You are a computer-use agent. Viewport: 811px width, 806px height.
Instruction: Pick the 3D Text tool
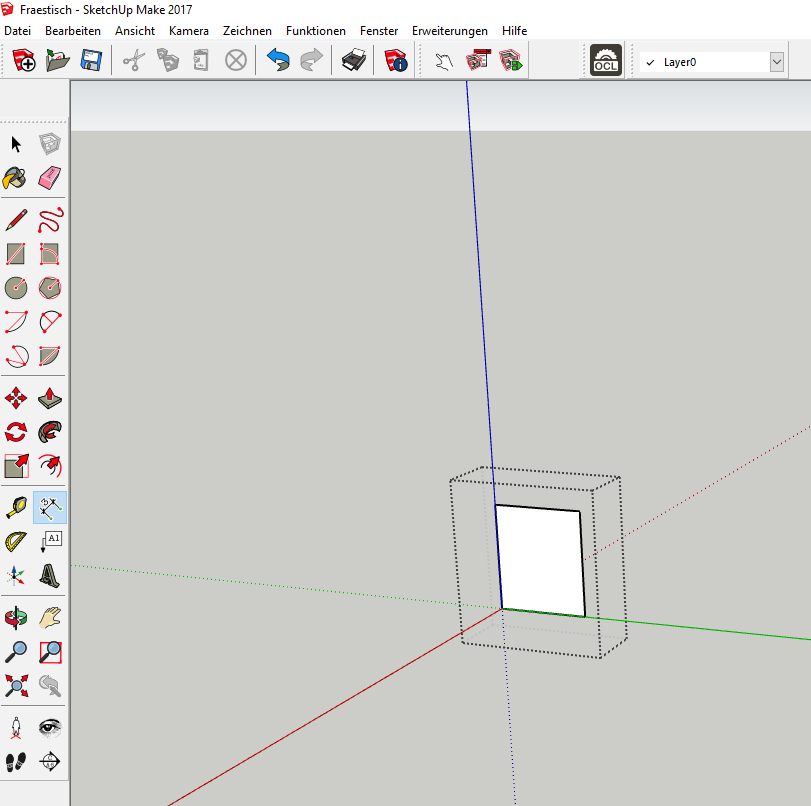click(x=50, y=575)
